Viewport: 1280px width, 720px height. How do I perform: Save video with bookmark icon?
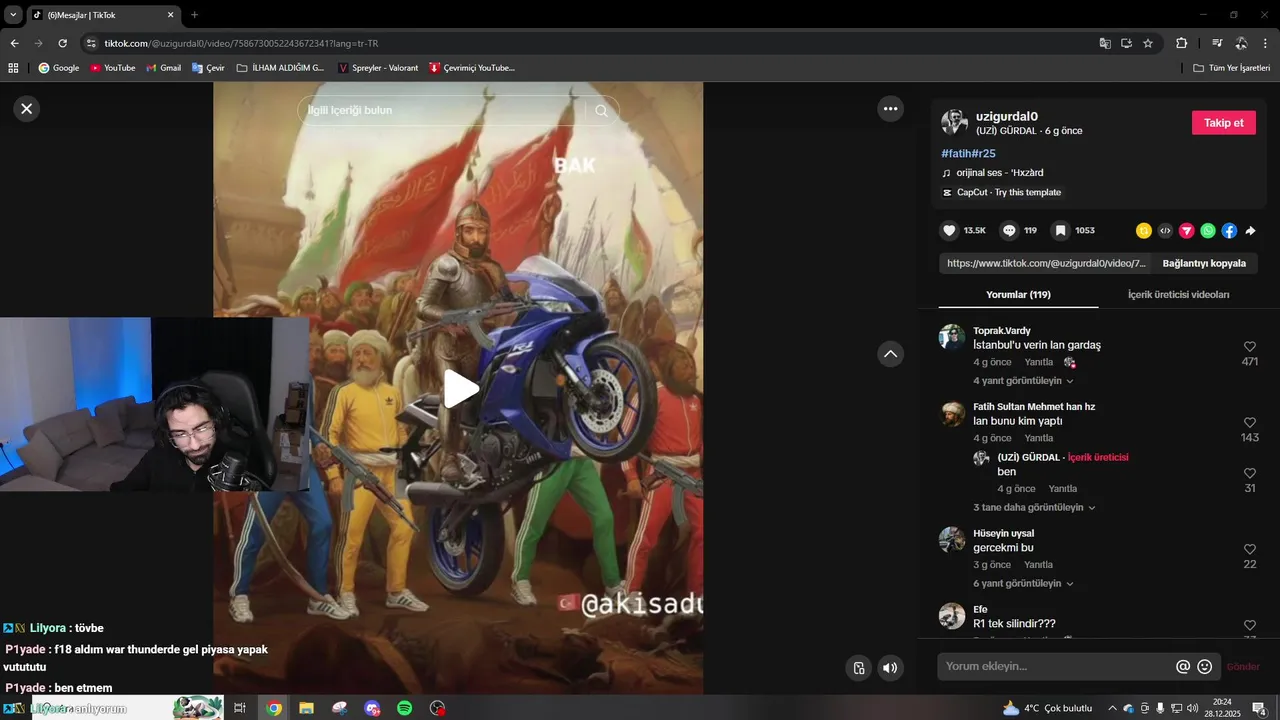(x=1060, y=231)
